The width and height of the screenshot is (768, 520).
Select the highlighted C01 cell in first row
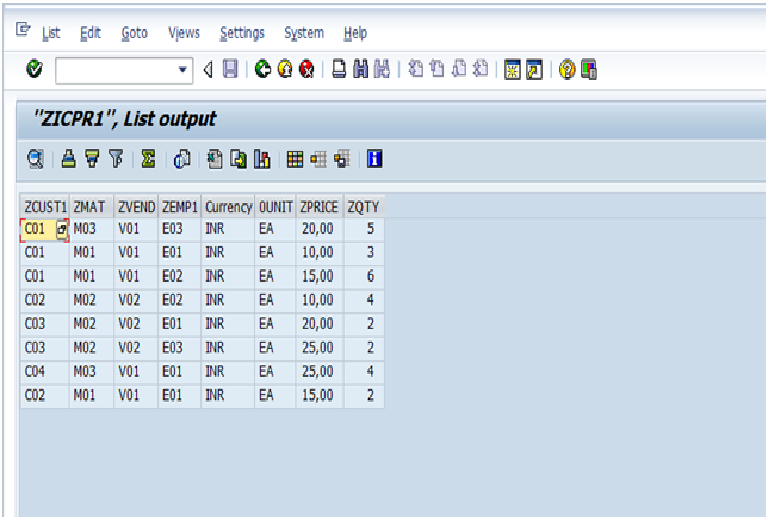45,230
